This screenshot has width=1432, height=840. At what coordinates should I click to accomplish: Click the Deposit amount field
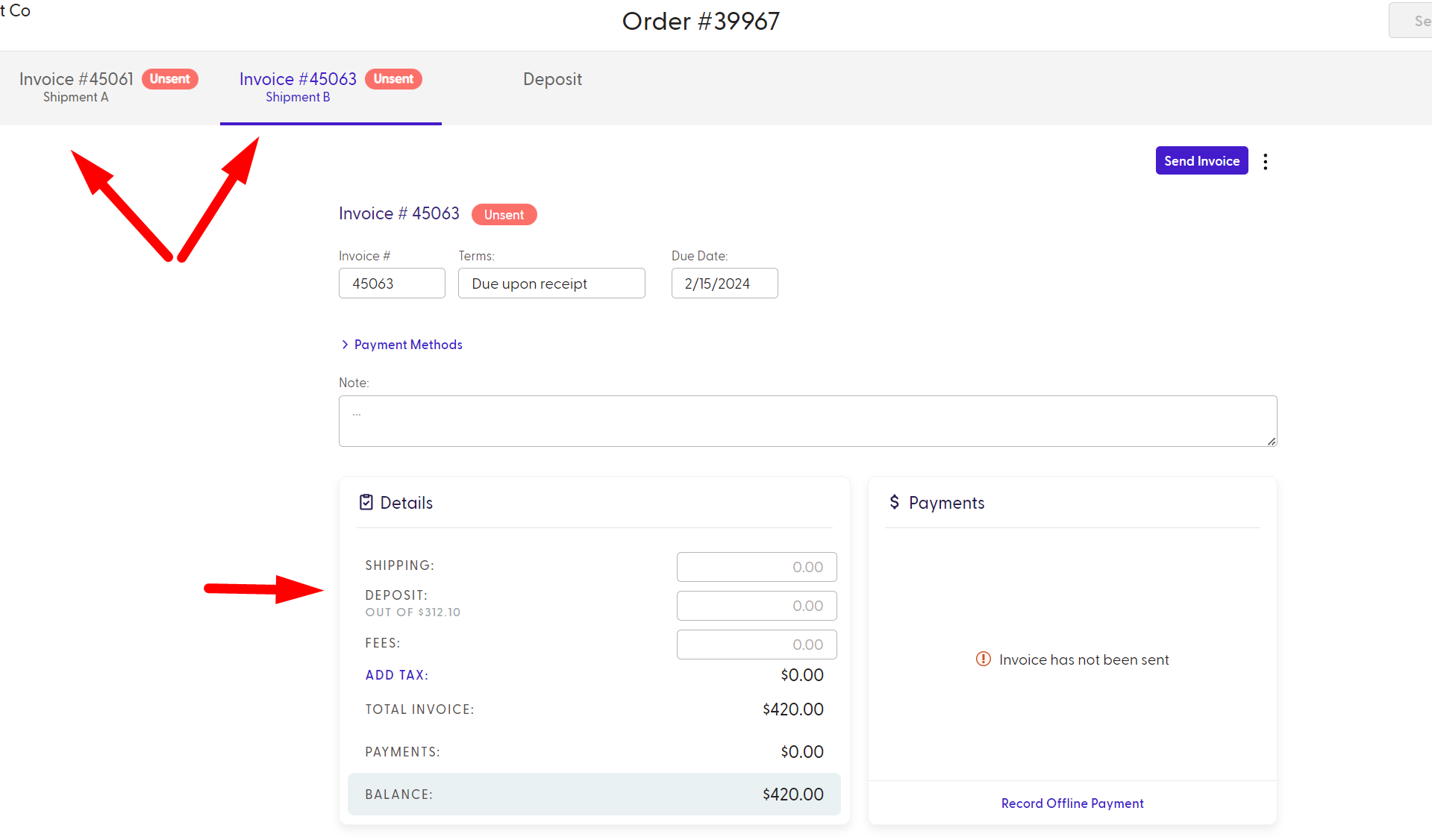(756, 605)
